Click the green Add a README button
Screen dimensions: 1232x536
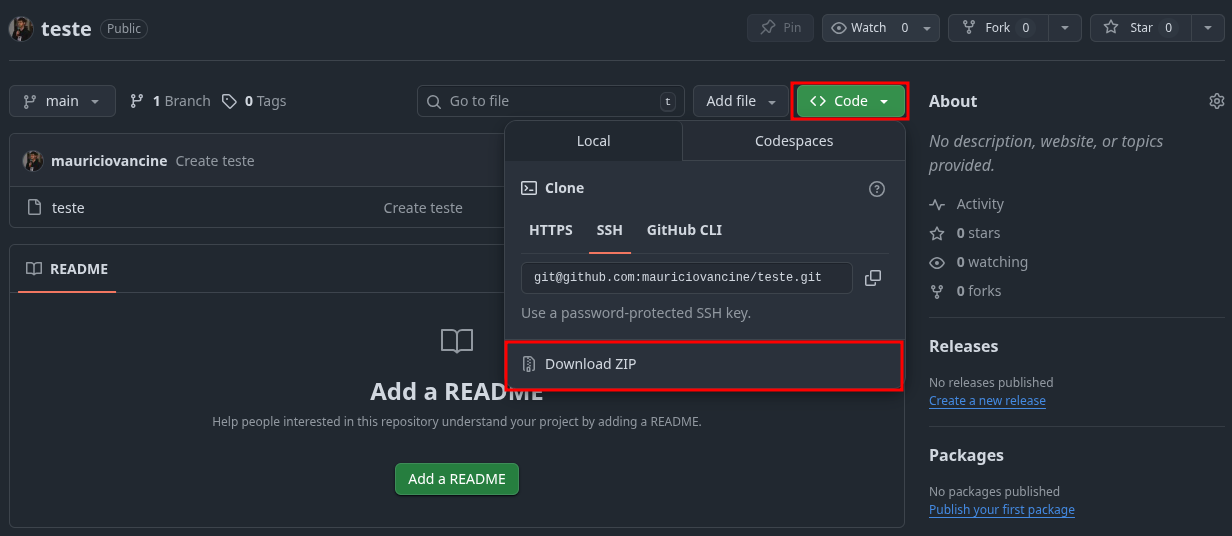(457, 479)
